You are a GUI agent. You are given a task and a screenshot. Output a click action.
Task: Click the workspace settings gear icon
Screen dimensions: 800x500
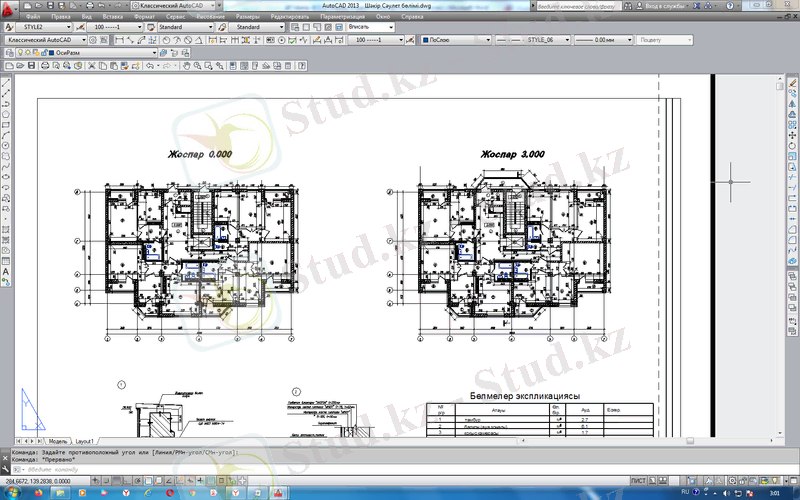click(x=93, y=40)
